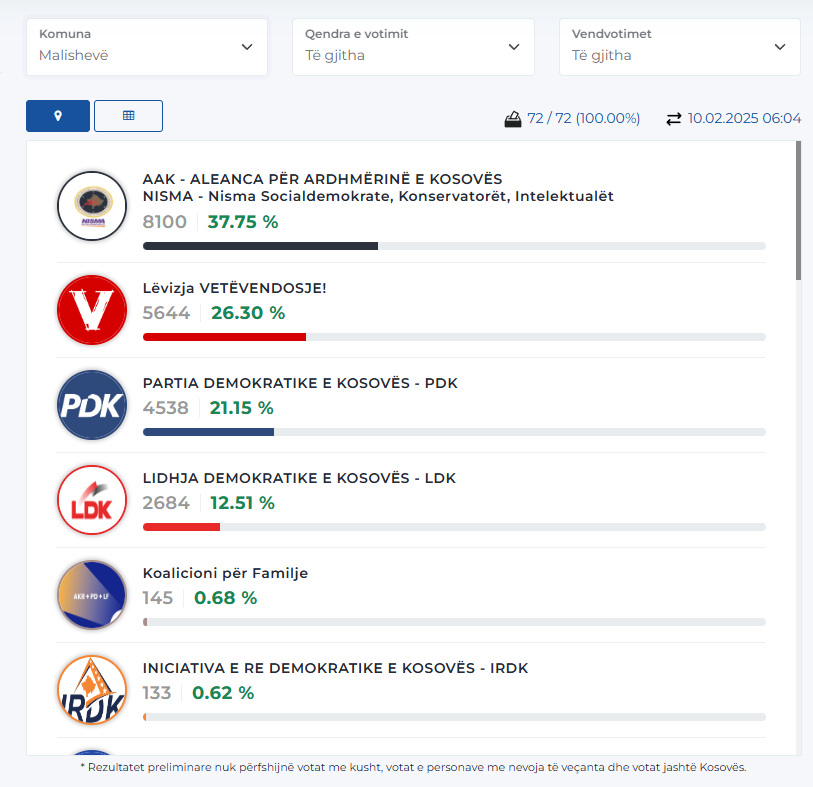The image size is (813, 787).
Task: Switch to table grid view
Action: click(x=129, y=116)
